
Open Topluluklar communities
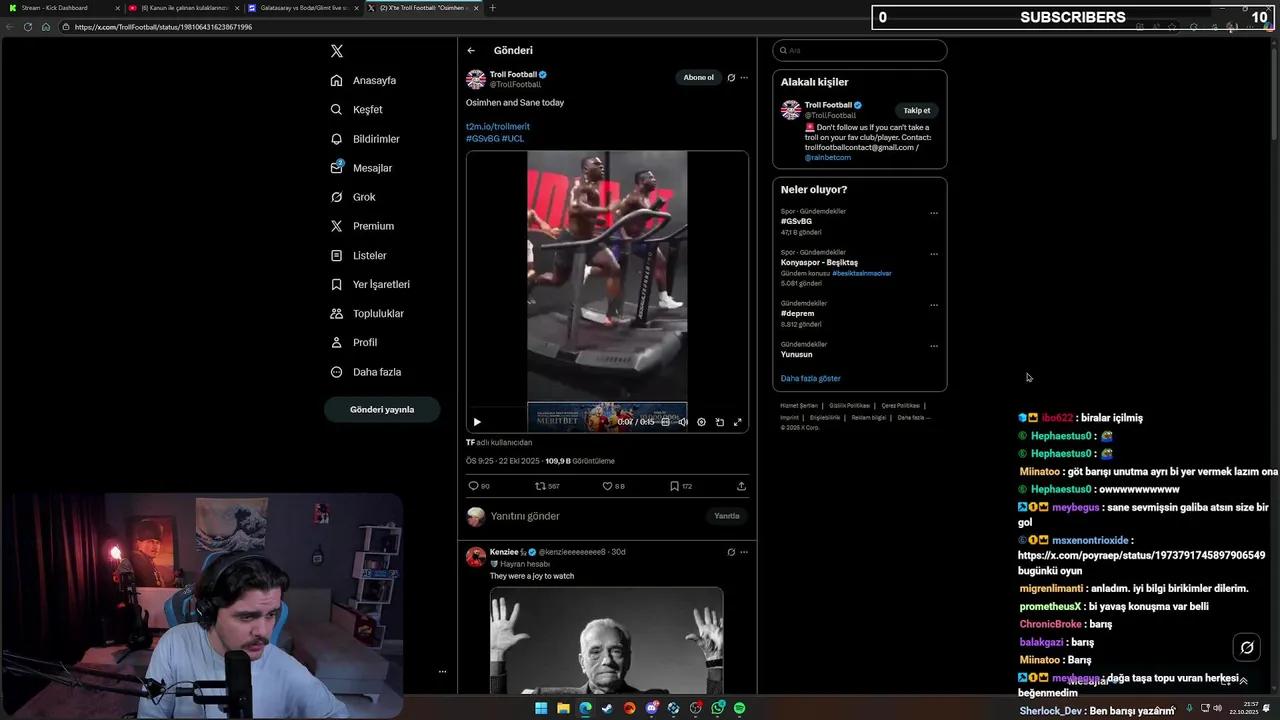coord(367,313)
